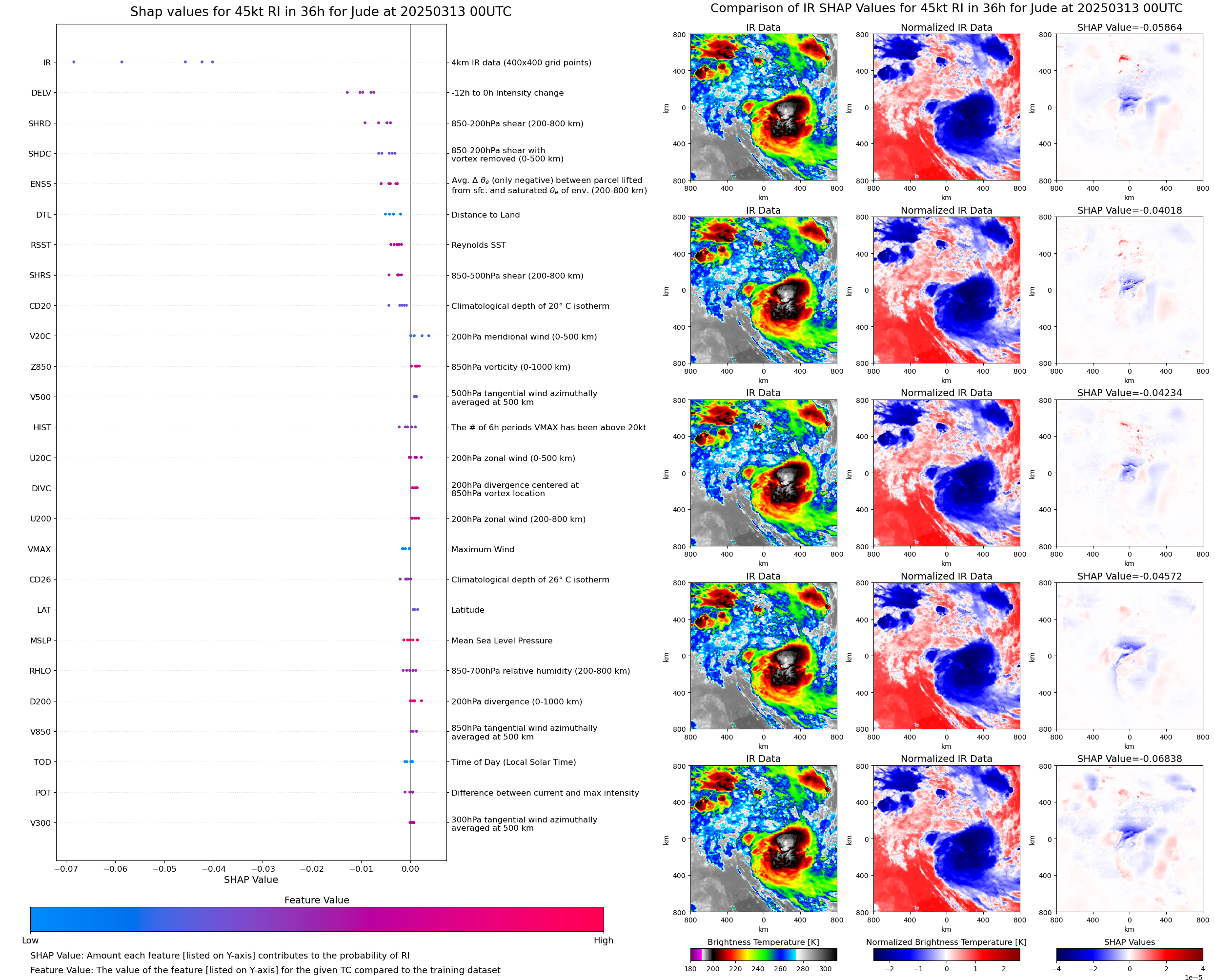
Task: Click the Brightness Temperature colorbar
Action: 763,954
